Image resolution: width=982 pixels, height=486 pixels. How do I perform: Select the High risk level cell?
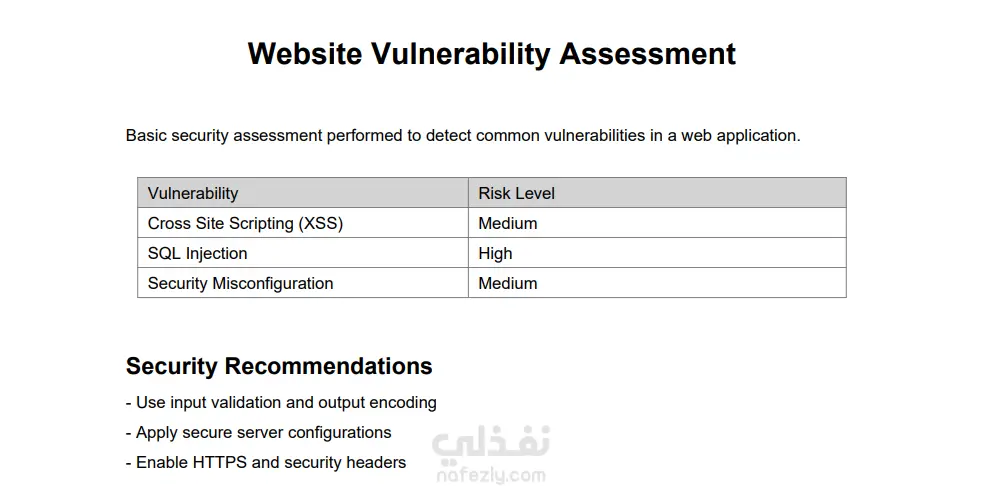coord(657,253)
